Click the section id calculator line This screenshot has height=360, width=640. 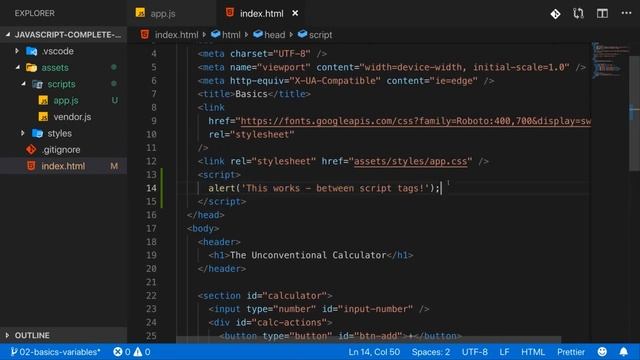pos(265,296)
